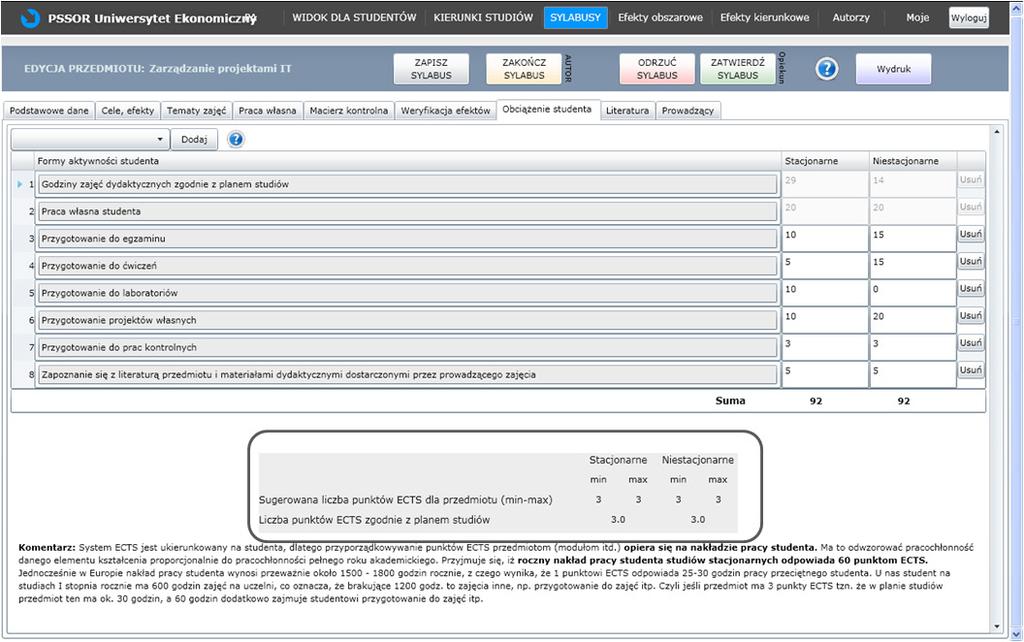Image resolution: width=1024 pixels, height=642 pixels.
Task: Click Stacjonarne hours for Przygotowanie projektów własnych
Action: (x=825, y=320)
